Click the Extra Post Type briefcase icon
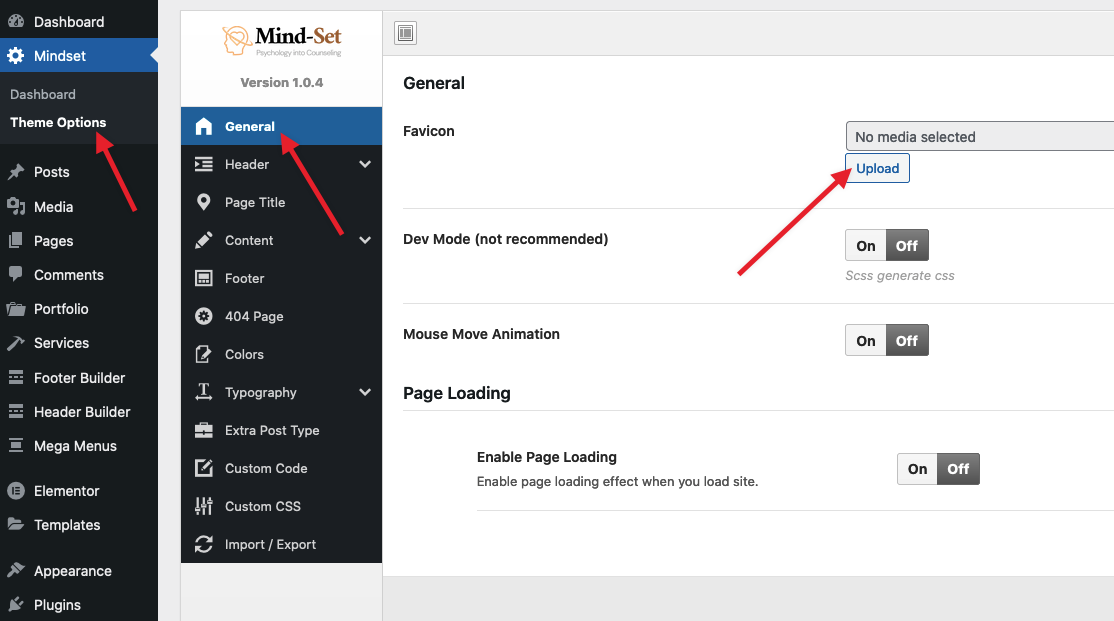The image size is (1114, 621). point(204,430)
